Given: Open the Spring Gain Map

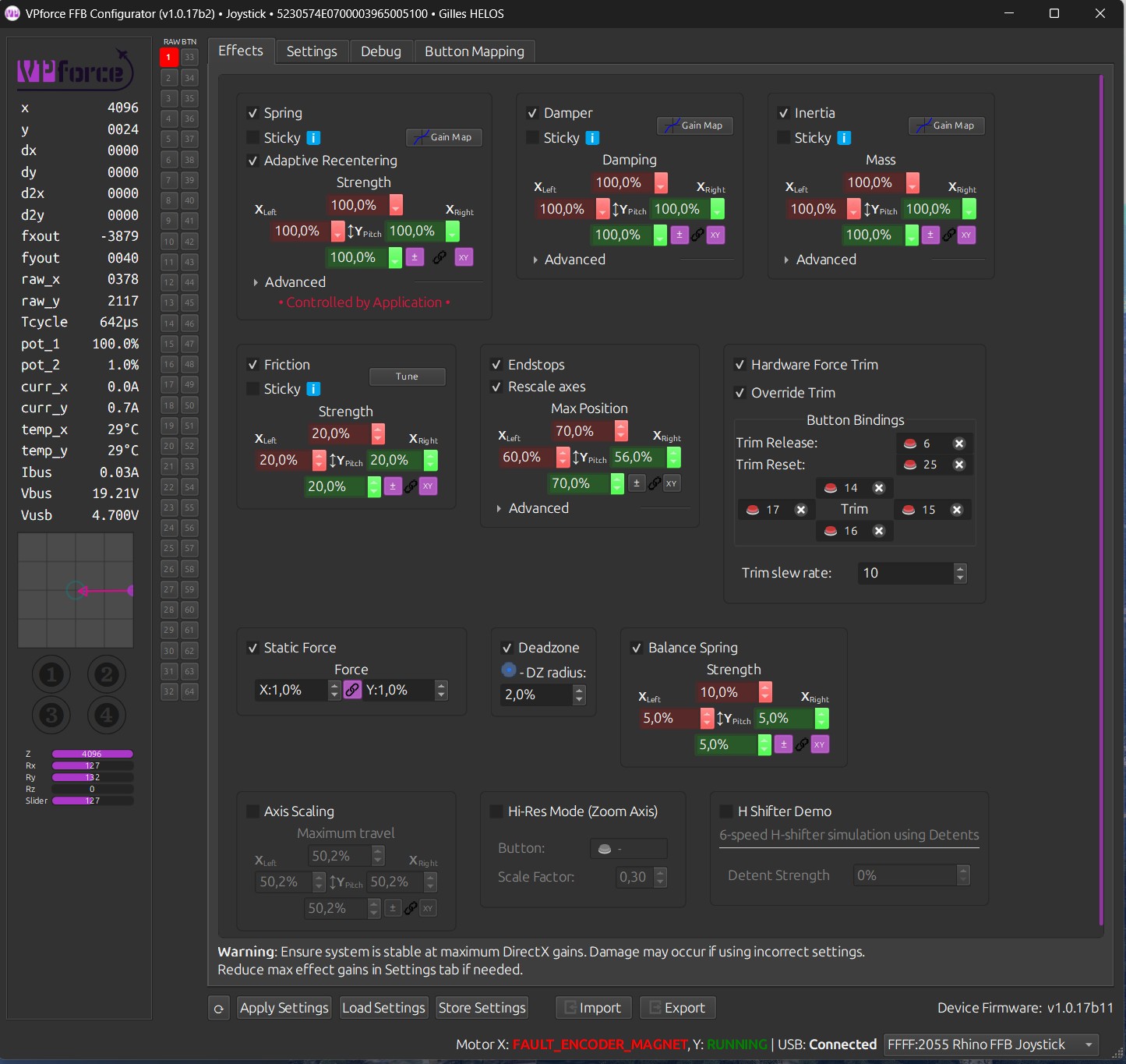Looking at the screenshot, I should click(x=444, y=137).
